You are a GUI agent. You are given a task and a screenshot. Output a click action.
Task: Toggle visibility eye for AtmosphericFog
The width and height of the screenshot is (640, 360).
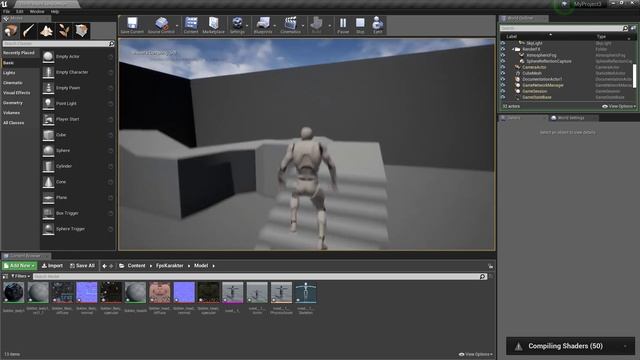pyautogui.click(x=503, y=55)
